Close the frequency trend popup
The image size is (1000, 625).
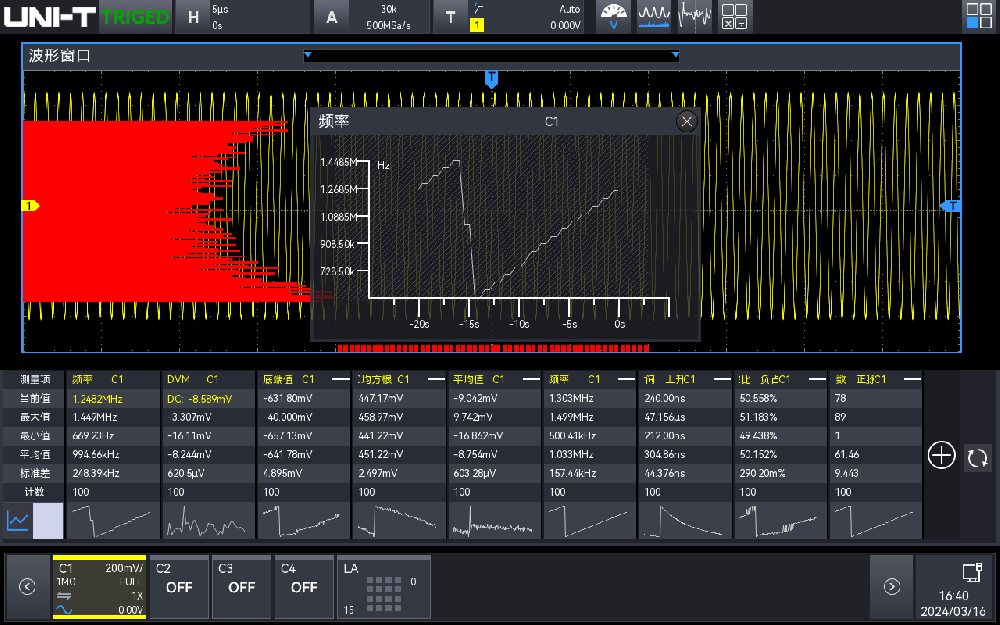(x=686, y=121)
